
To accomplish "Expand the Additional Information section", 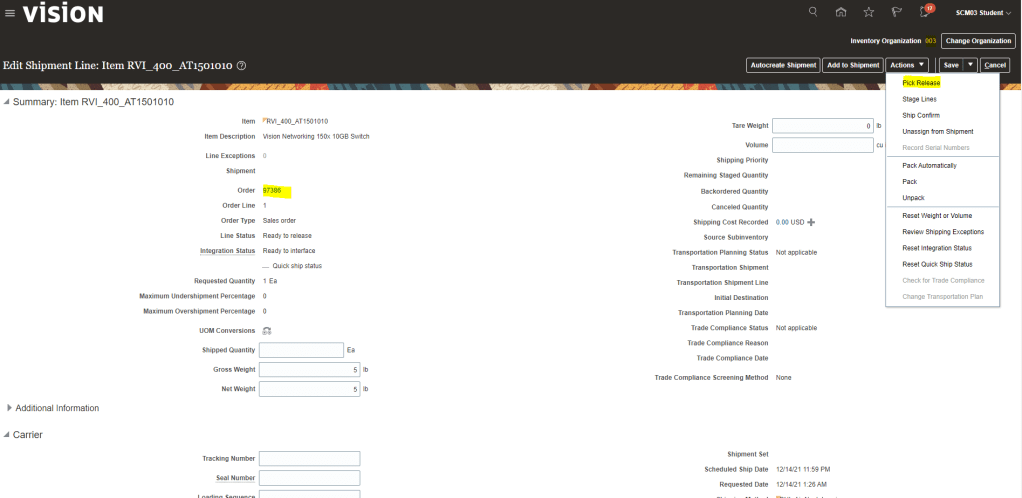I will coord(10,408).
